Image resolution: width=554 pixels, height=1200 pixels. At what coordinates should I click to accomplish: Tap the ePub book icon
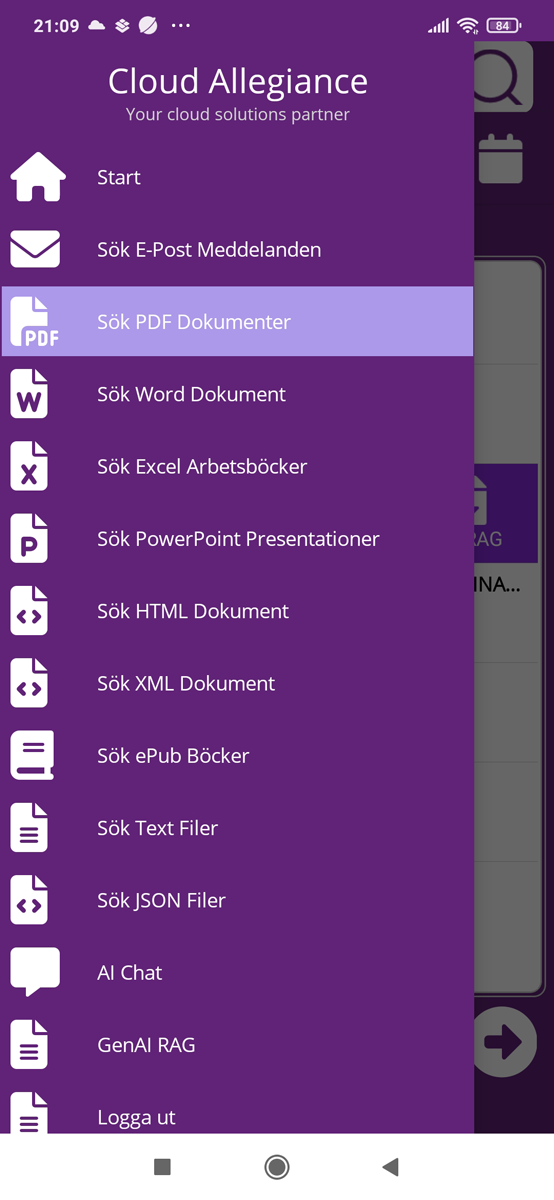[32, 755]
